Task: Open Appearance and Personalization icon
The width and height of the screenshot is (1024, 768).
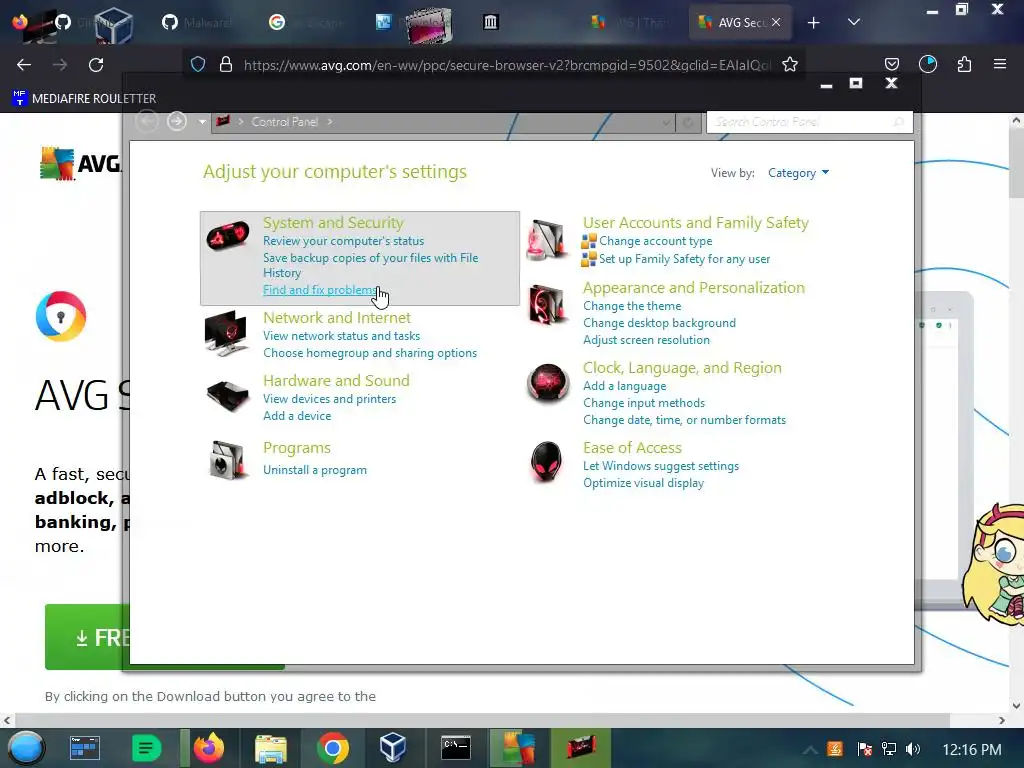Action: pos(547,304)
